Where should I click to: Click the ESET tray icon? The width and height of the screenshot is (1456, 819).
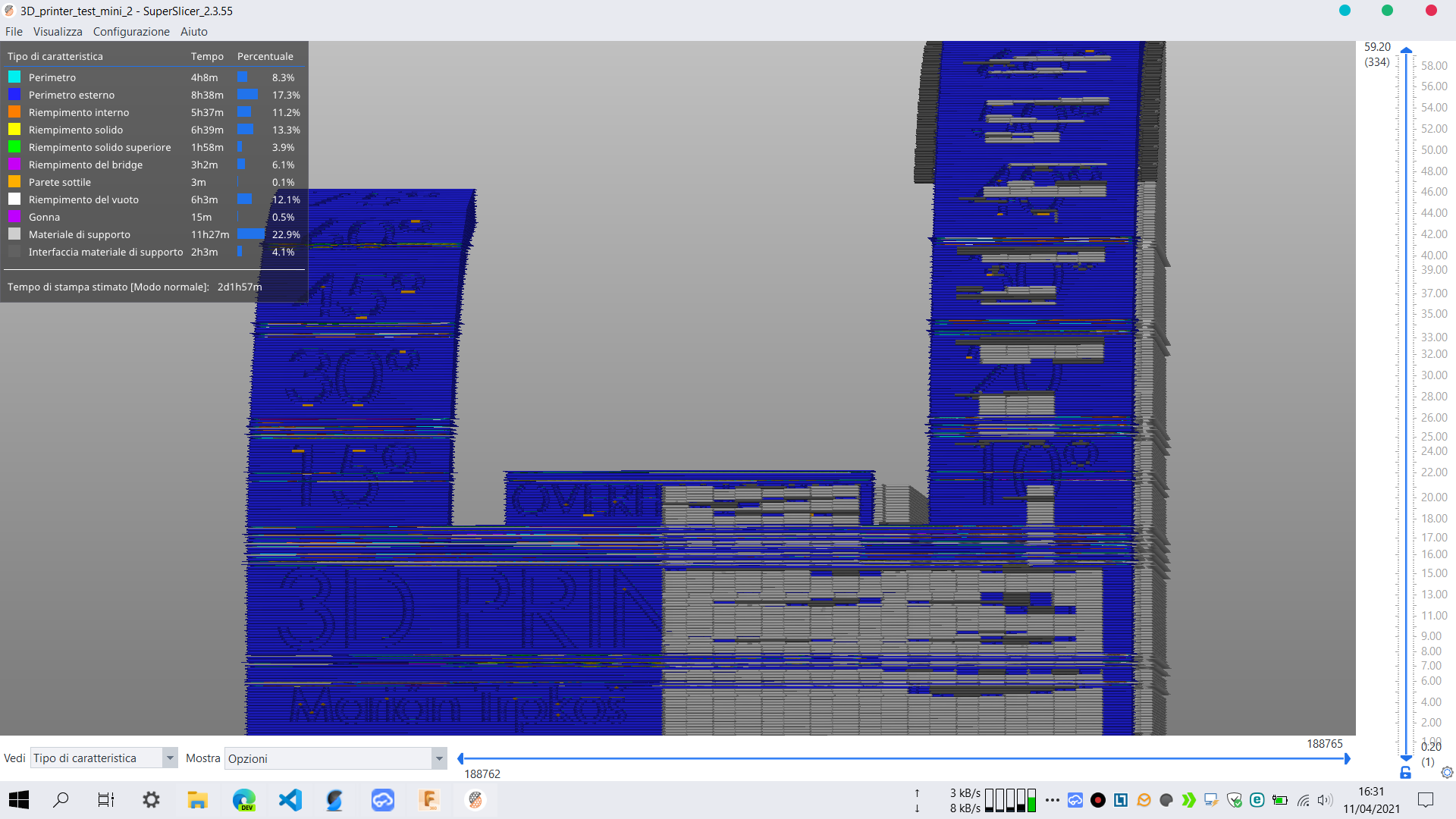click(x=1257, y=800)
